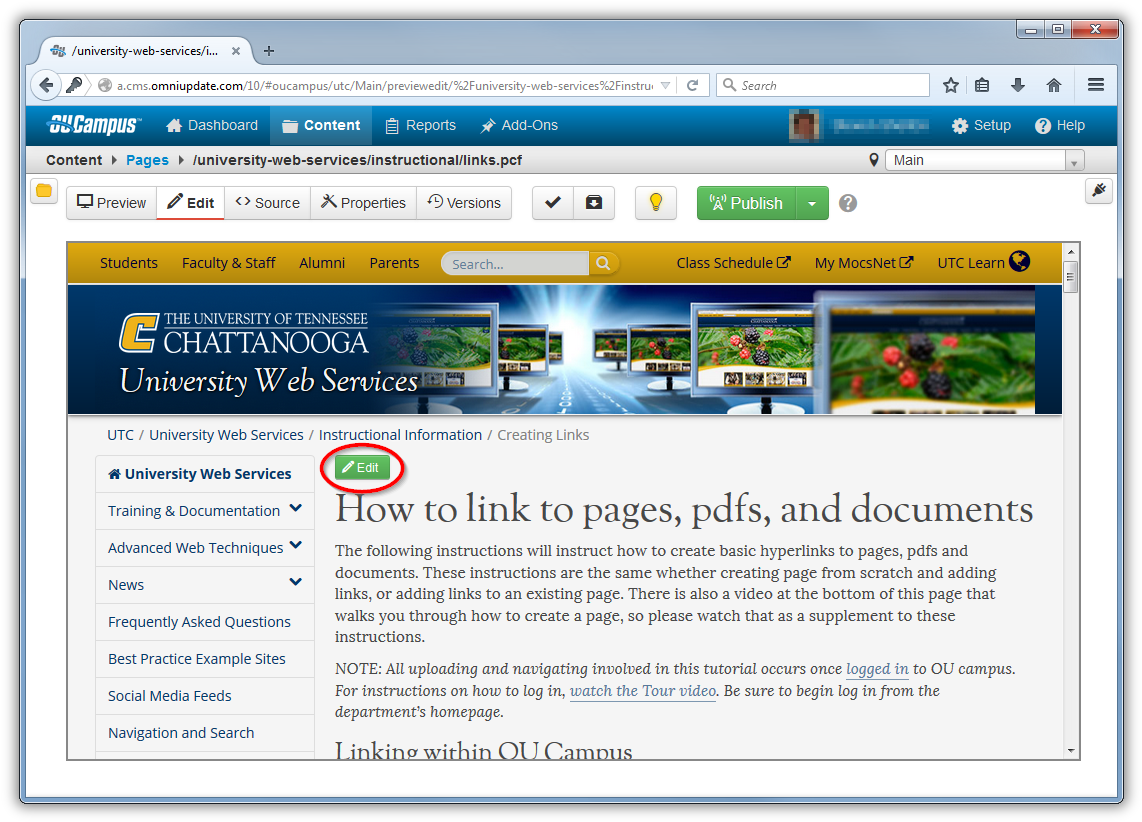
Task: Reload the page with the refresh icon
Action: [x=693, y=85]
